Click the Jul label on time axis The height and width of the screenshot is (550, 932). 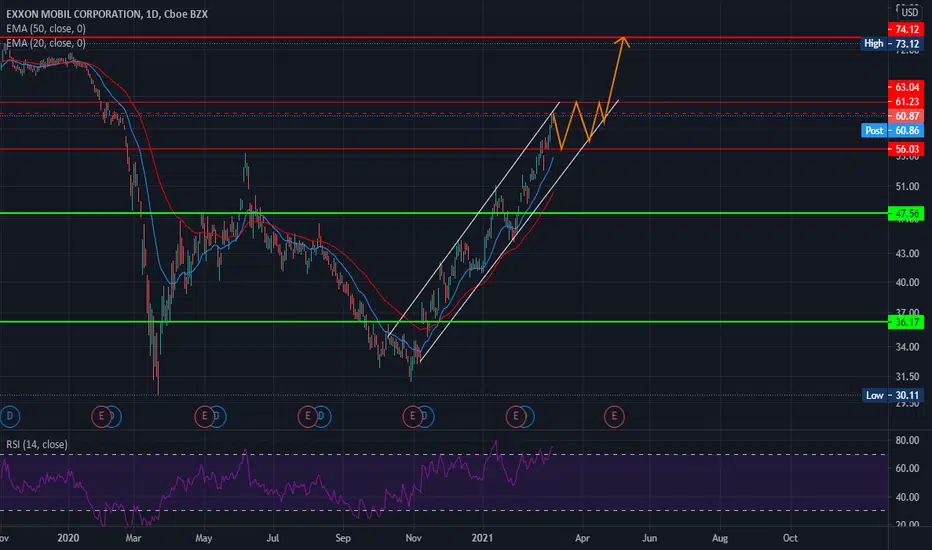[x=273, y=538]
